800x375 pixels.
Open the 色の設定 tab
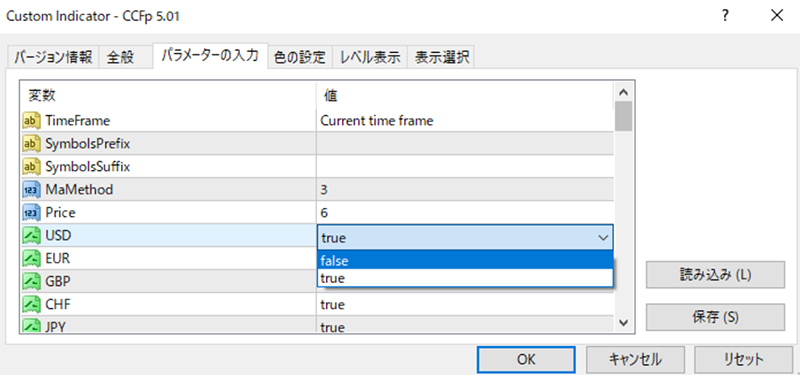tap(300, 57)
